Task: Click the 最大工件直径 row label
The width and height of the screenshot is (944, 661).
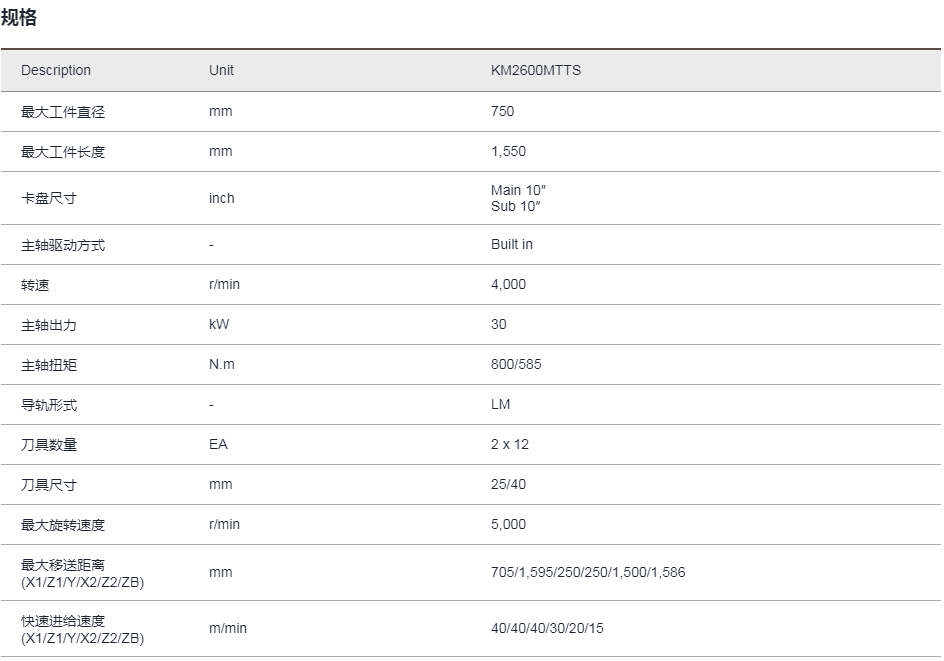Action: tap(63, 112)
